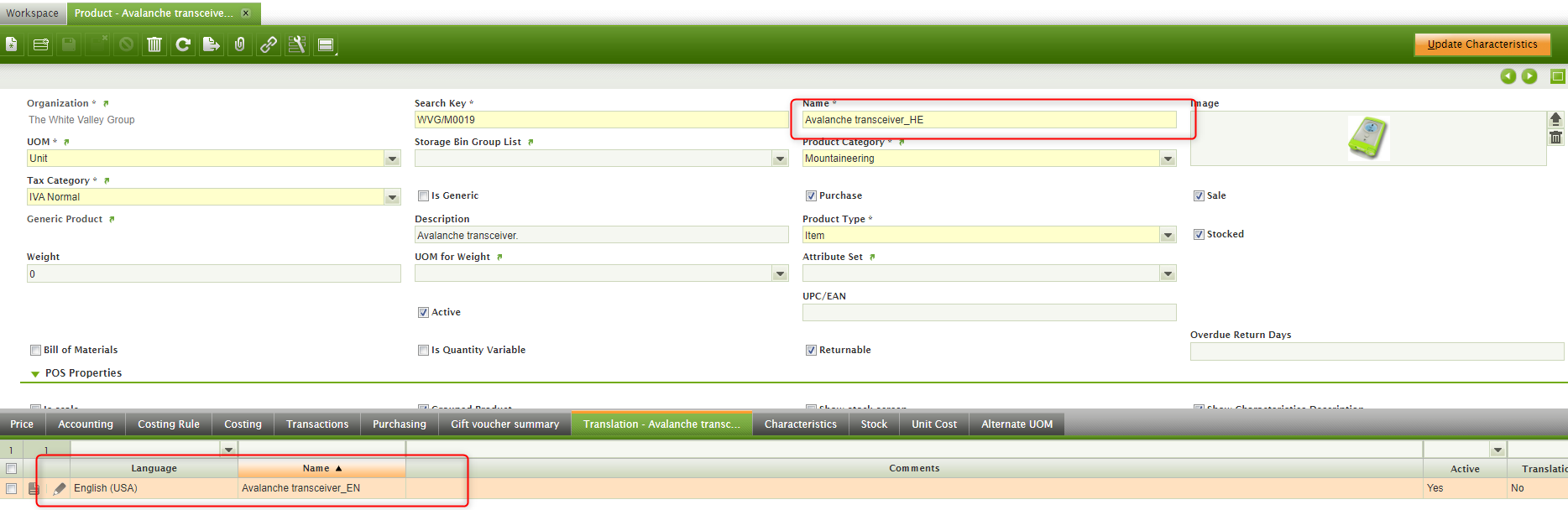Refresh the product record
The image size is (1568, 510).
[x=183, y=44]
